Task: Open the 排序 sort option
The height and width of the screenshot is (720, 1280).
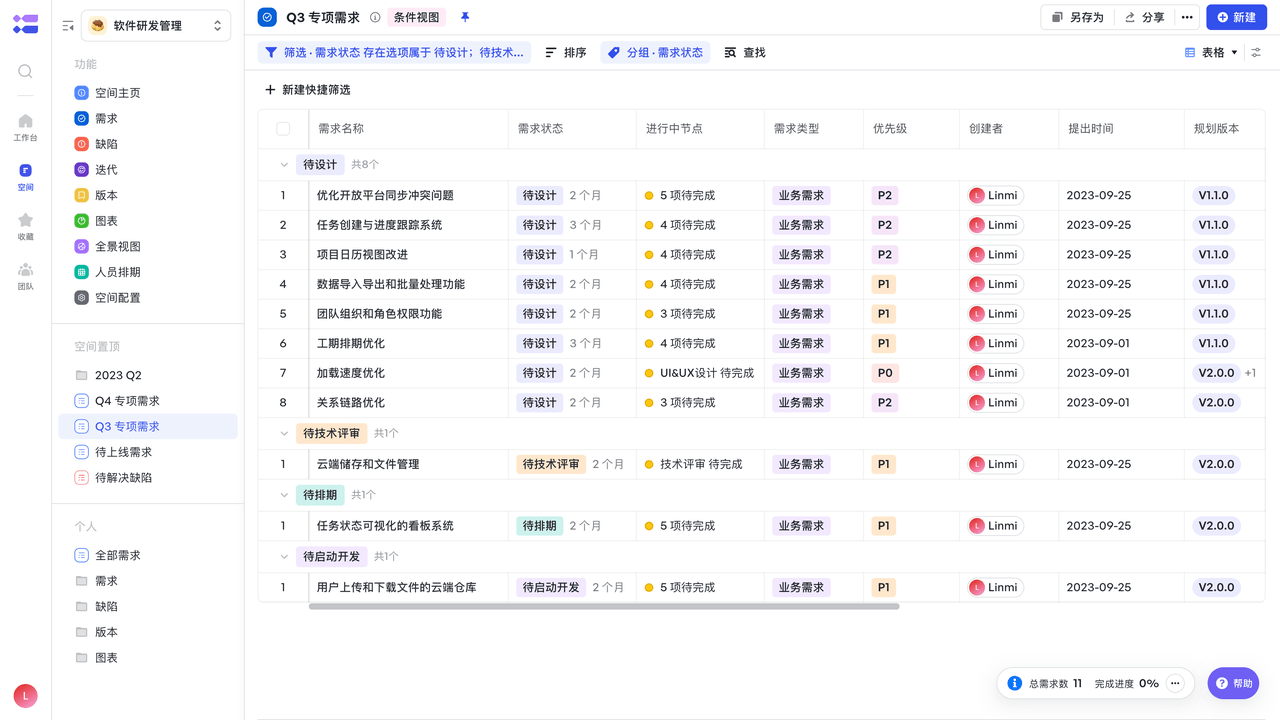Action: 566,52
